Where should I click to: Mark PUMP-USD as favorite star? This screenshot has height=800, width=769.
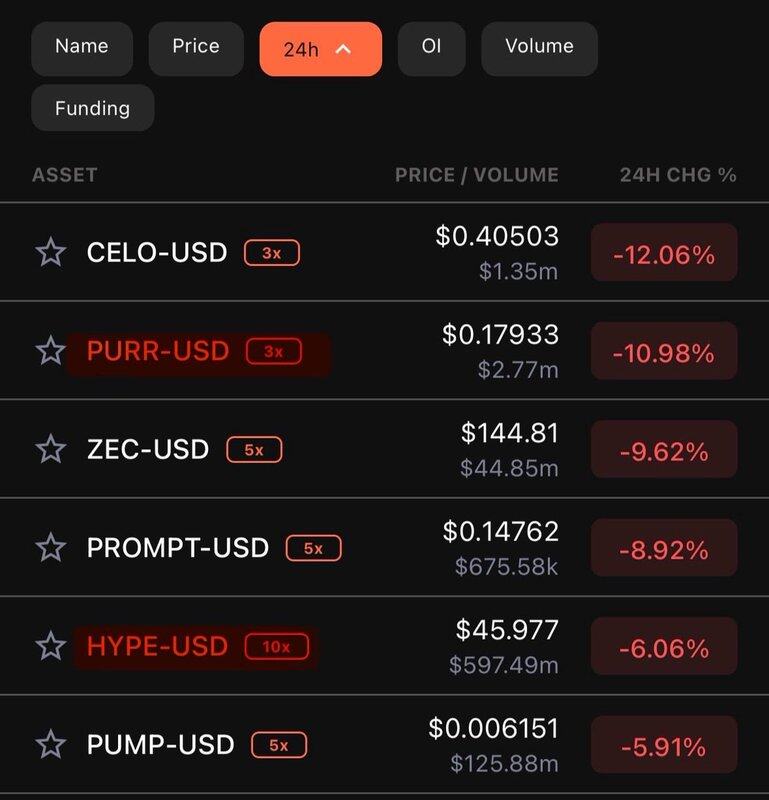click(51, 744)
